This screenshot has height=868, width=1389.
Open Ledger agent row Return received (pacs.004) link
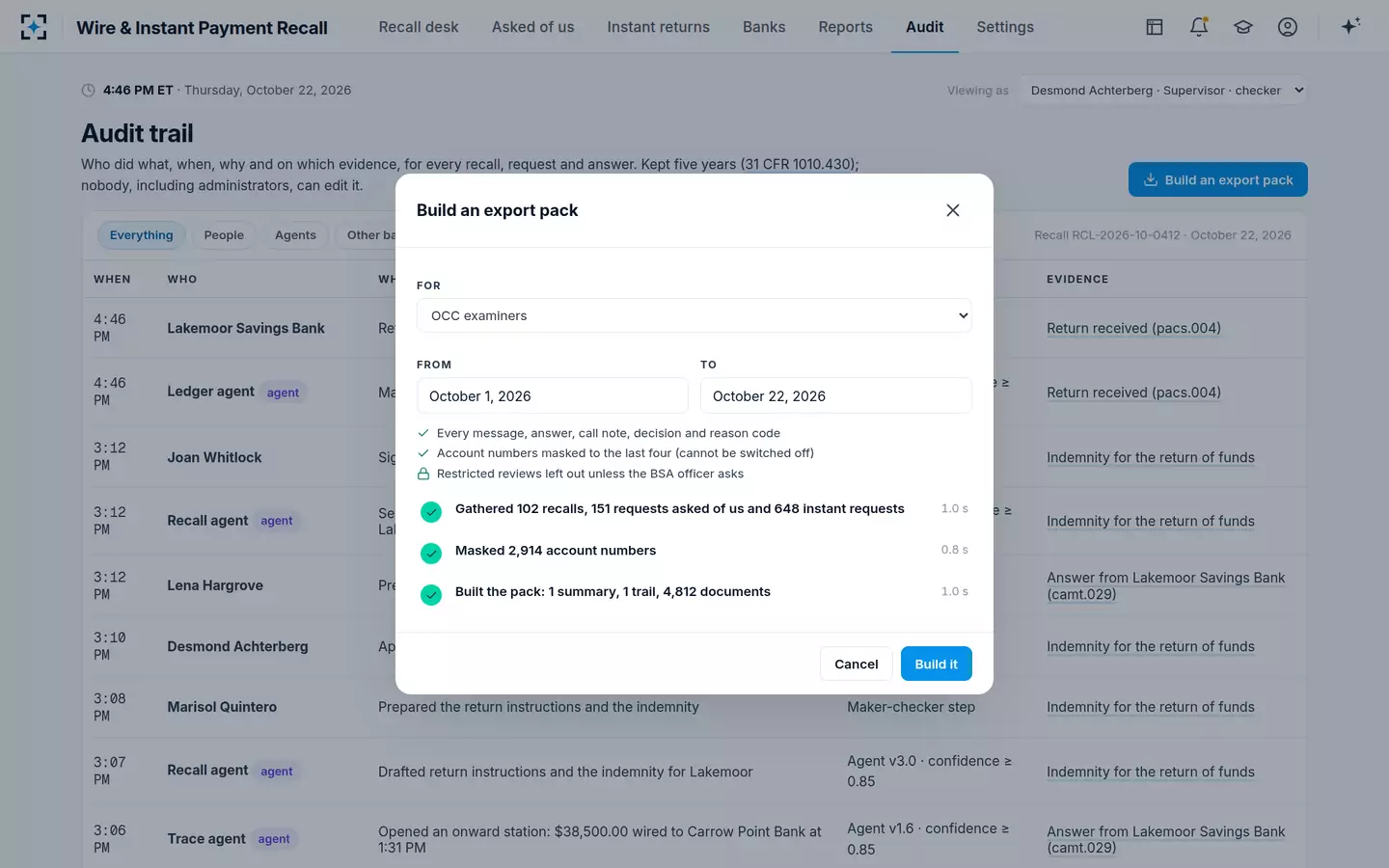coord(1133,393)
